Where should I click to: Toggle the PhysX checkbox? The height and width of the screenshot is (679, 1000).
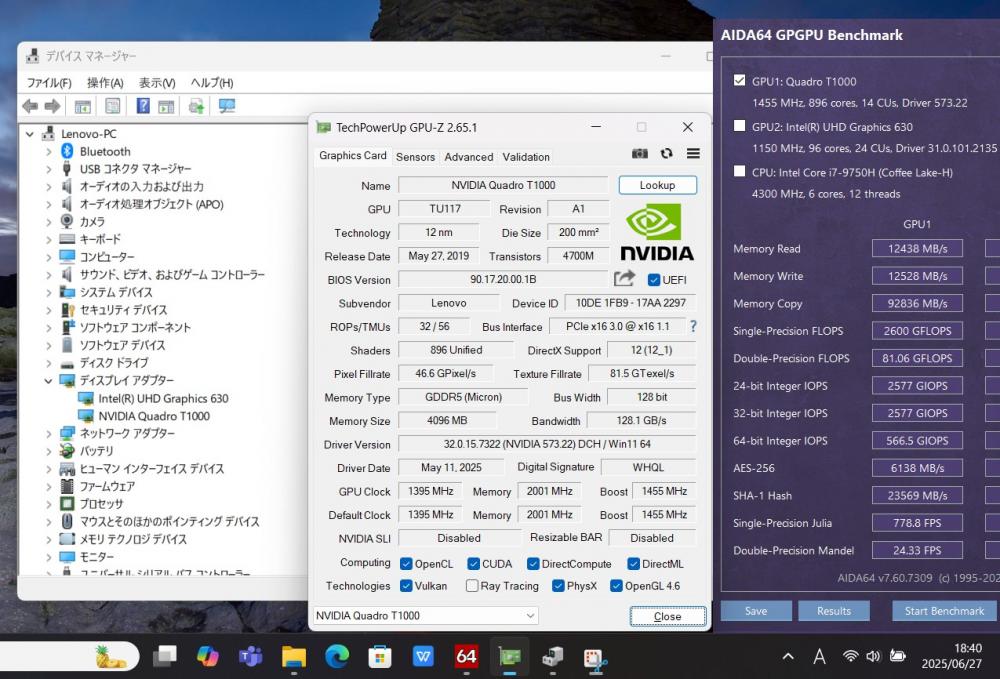558,585
